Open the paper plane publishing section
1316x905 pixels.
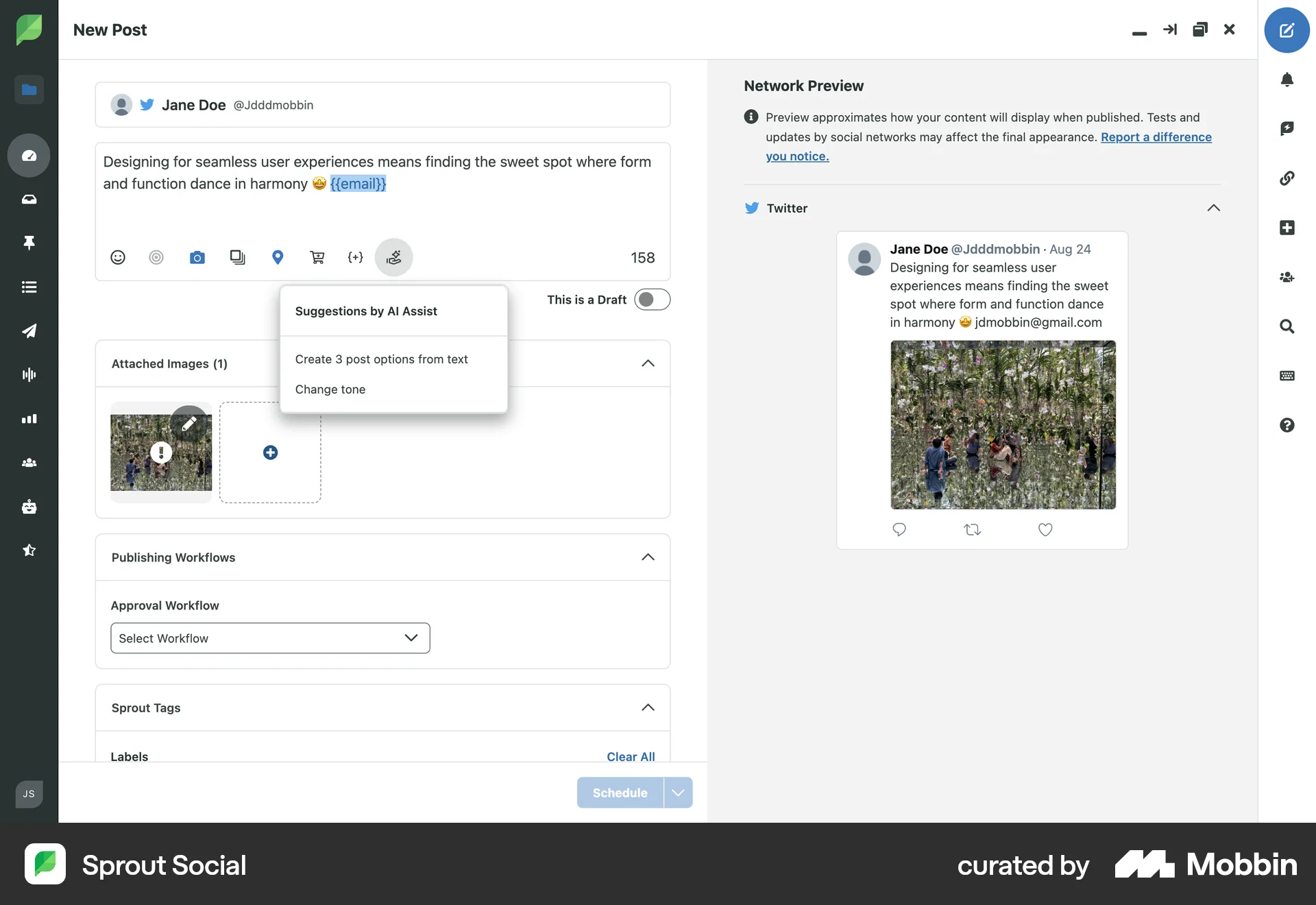(29, 331)
